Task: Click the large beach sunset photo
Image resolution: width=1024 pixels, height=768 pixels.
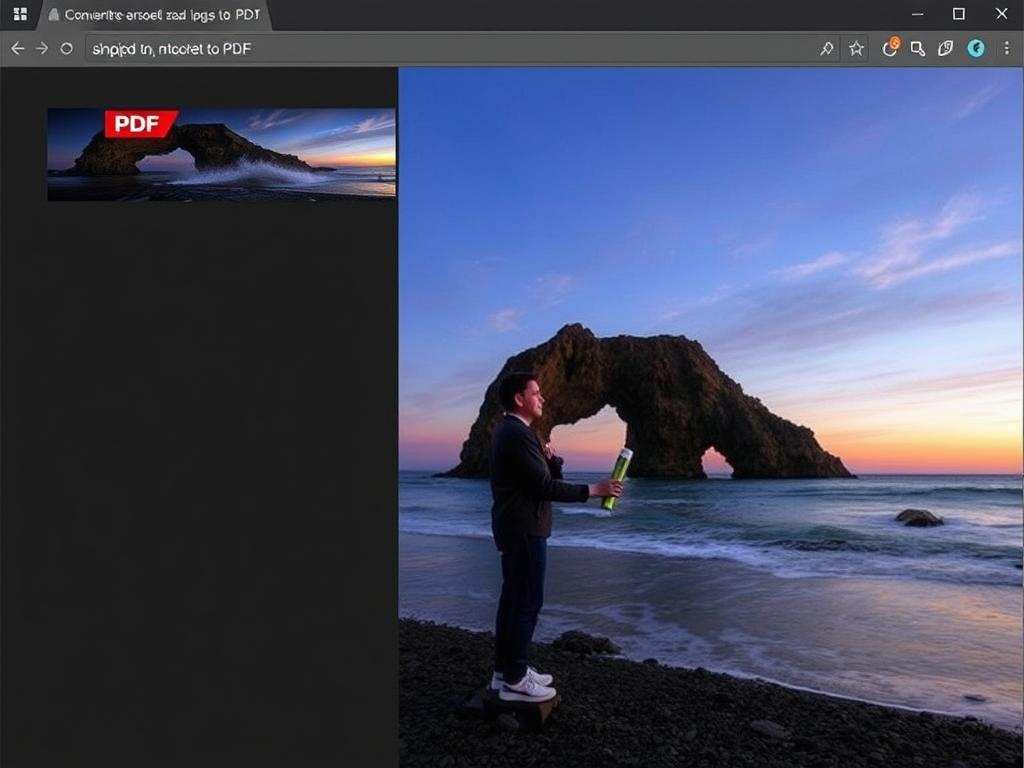Action: [711, 417]
